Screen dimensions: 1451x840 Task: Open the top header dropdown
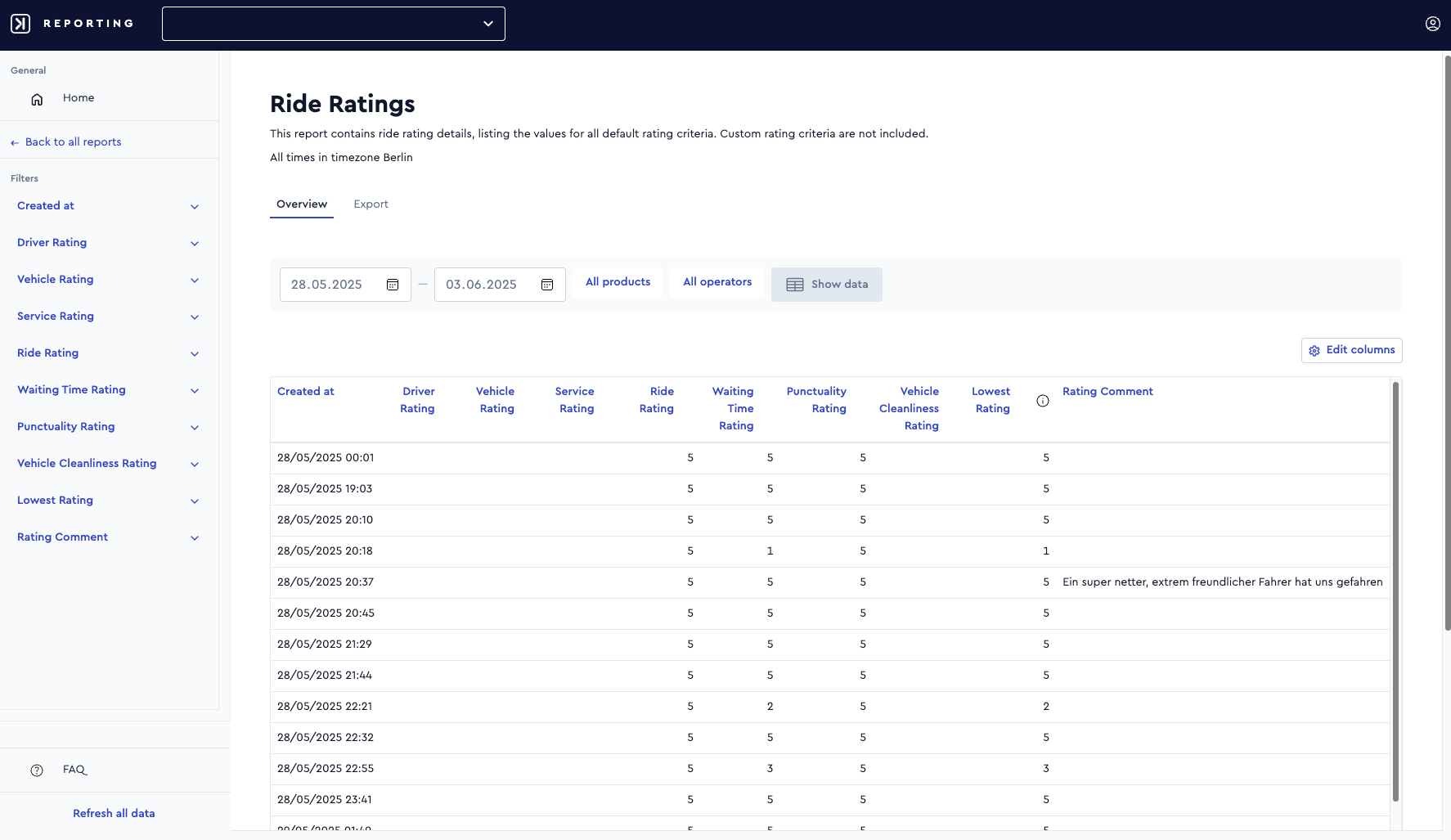[334, 24]
